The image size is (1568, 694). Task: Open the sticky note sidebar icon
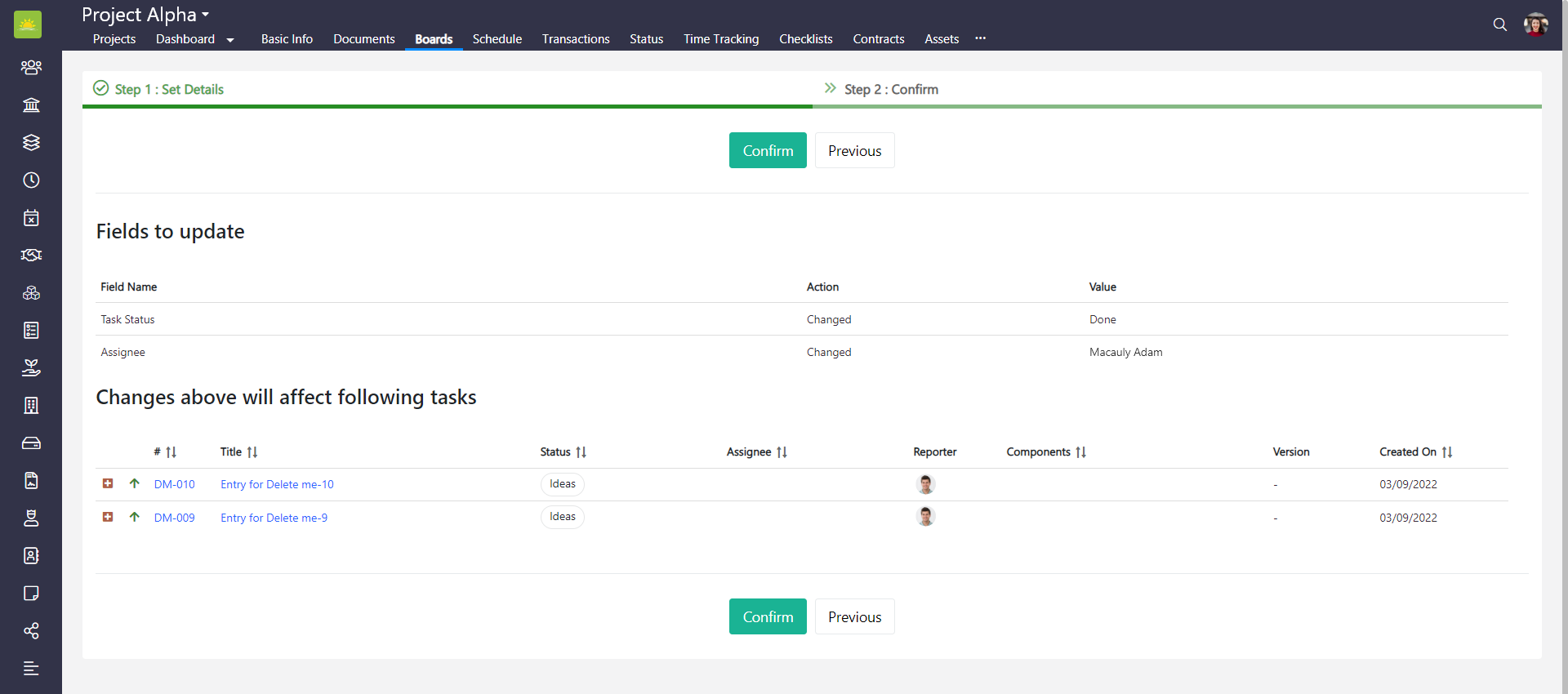(x=31, y=593)
